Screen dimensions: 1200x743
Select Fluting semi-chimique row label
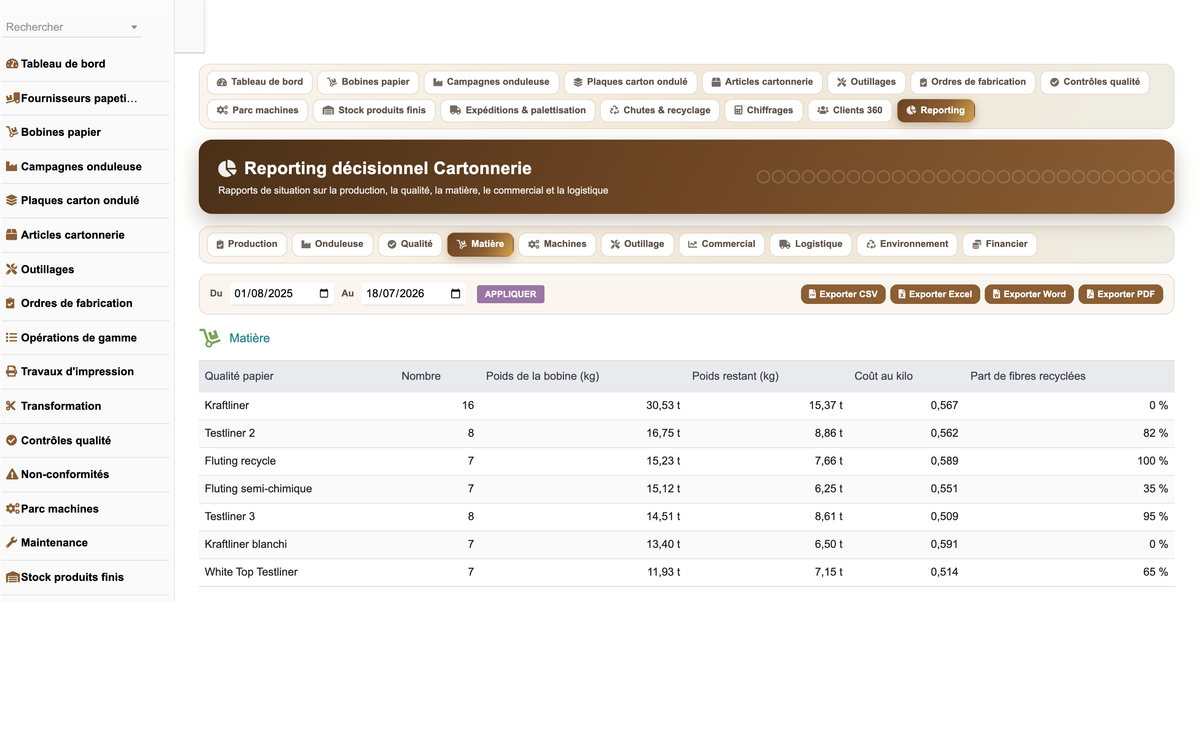[258, 489]
